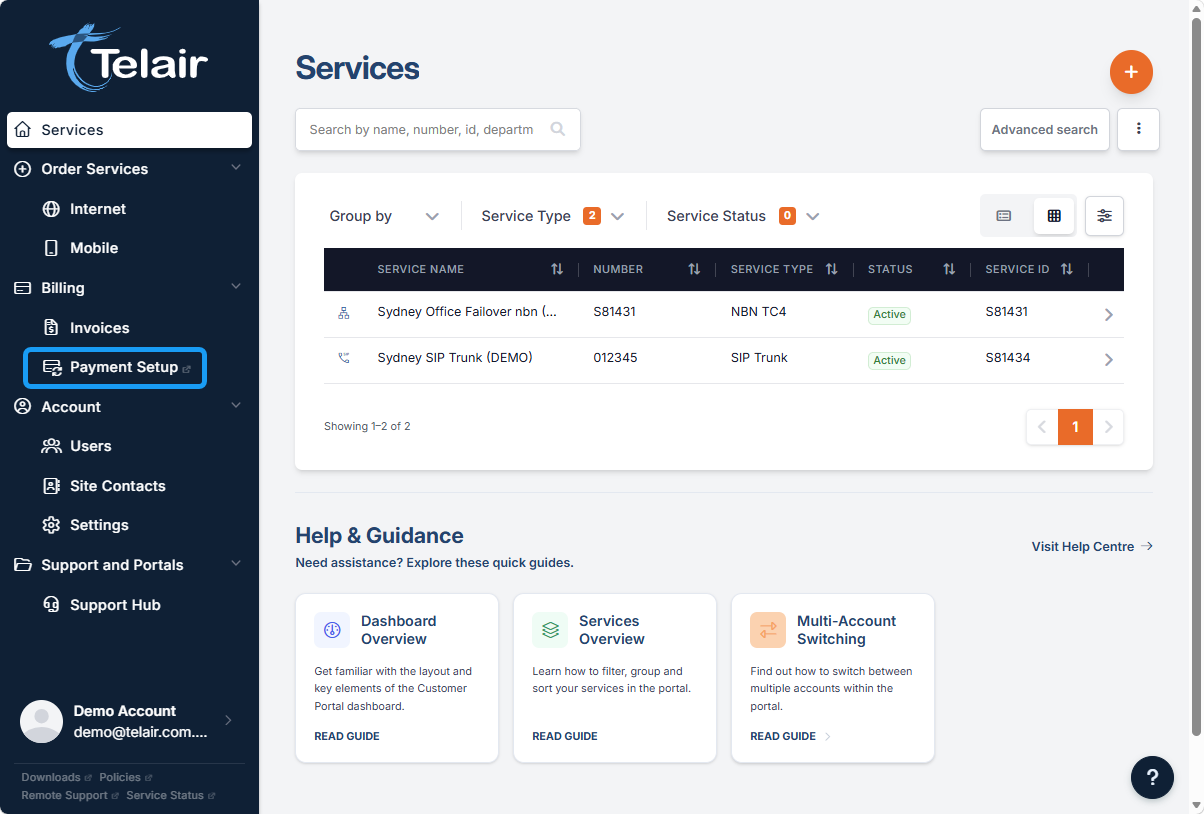Click the Advanced search button
Viewport: 1204px width, 814px height.
pos(1045,130)
